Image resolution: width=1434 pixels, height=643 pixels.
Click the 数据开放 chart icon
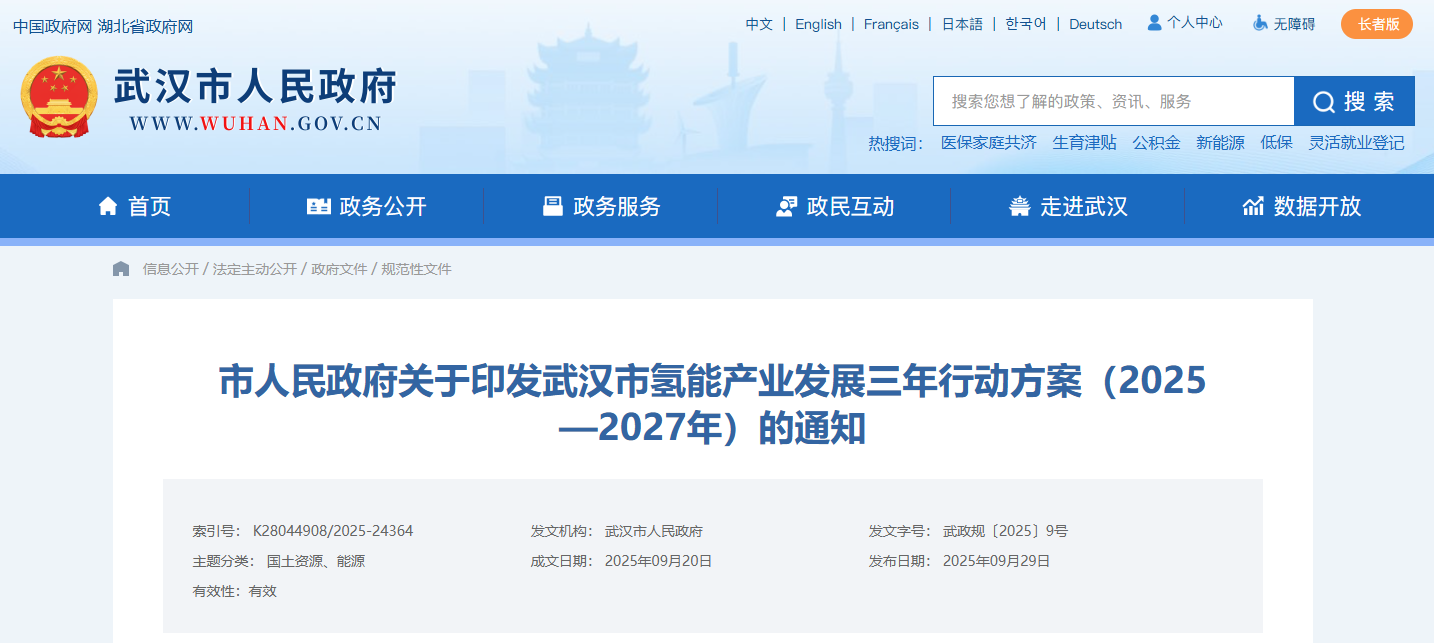point(1253,206)
